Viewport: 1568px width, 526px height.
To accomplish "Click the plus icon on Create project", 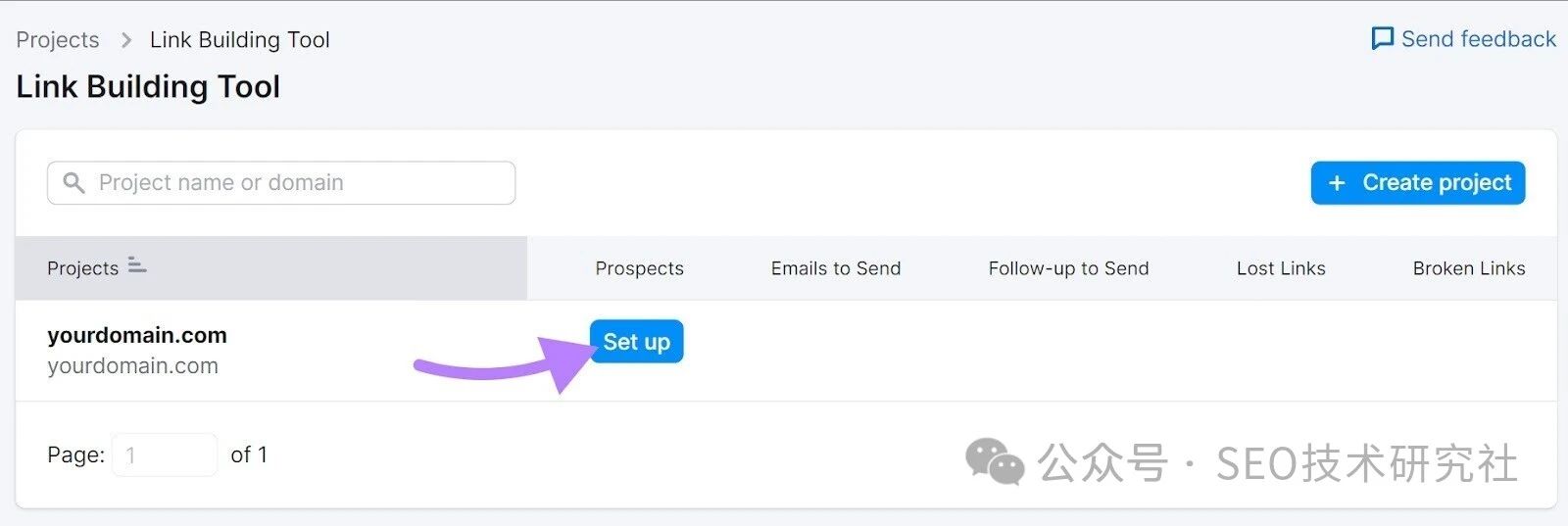I will point(1337,183).
